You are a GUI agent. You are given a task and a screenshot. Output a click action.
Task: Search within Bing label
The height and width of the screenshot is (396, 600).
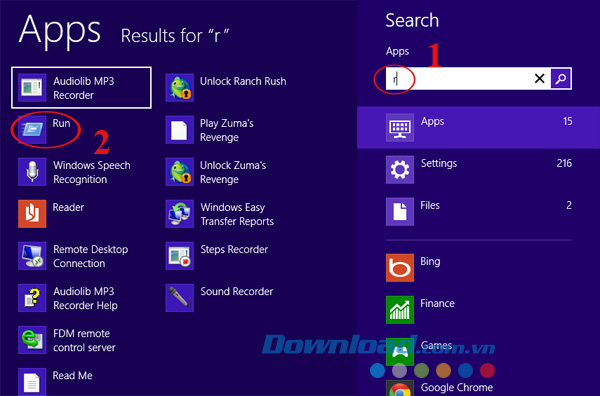[x=430, y=262]
